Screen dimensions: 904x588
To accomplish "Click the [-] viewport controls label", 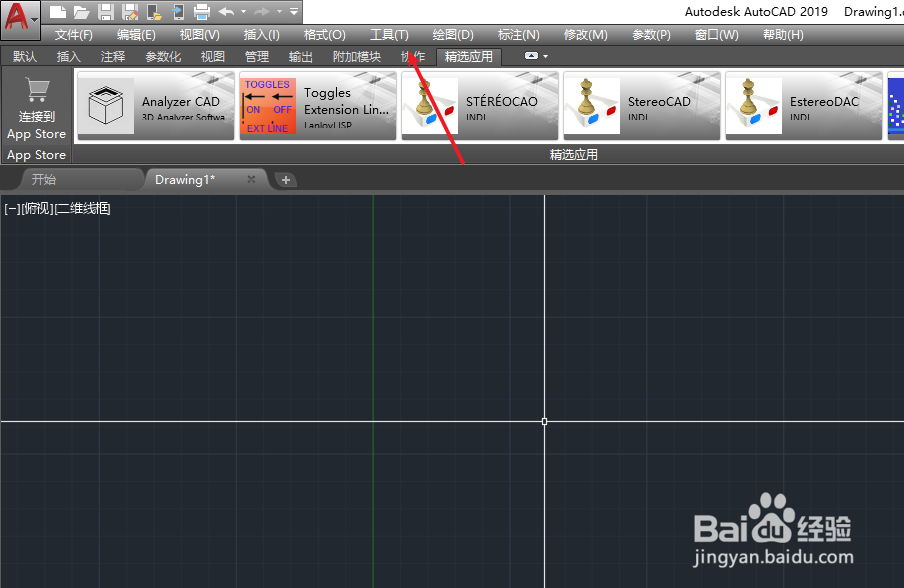I will pos(13,209).
